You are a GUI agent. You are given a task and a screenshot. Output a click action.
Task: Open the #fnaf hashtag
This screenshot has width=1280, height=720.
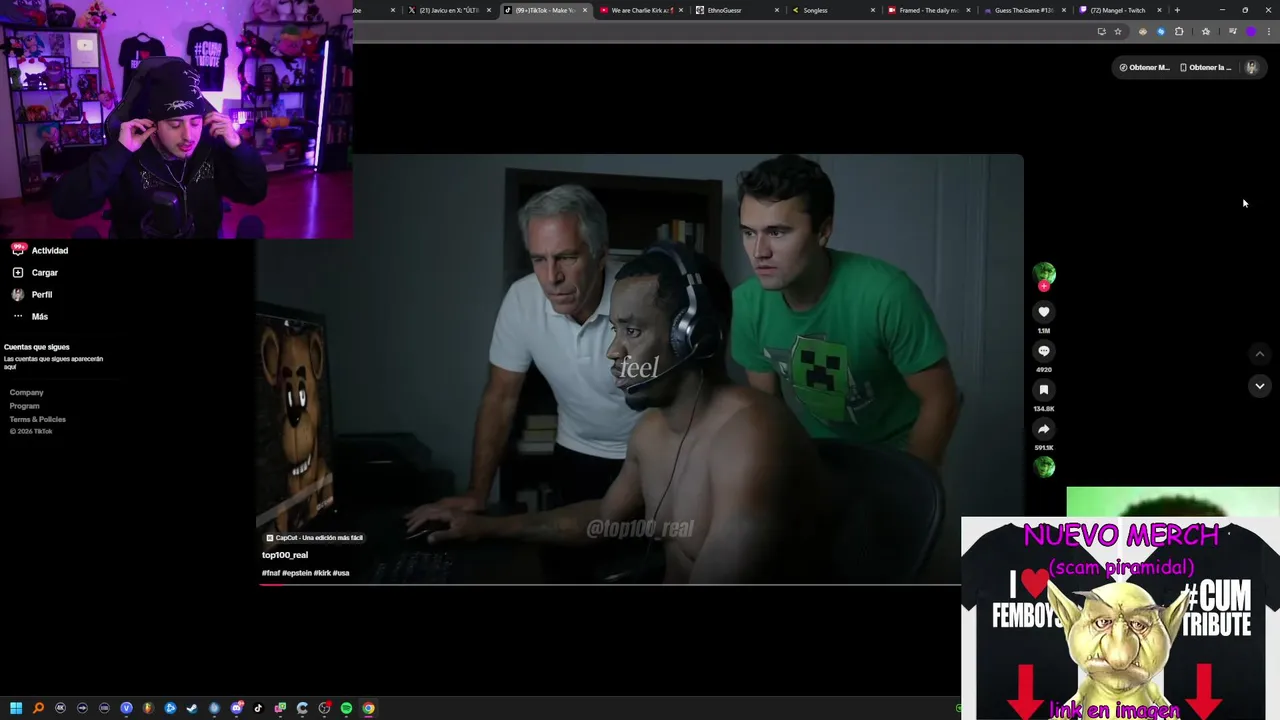[x=270, y=573]
